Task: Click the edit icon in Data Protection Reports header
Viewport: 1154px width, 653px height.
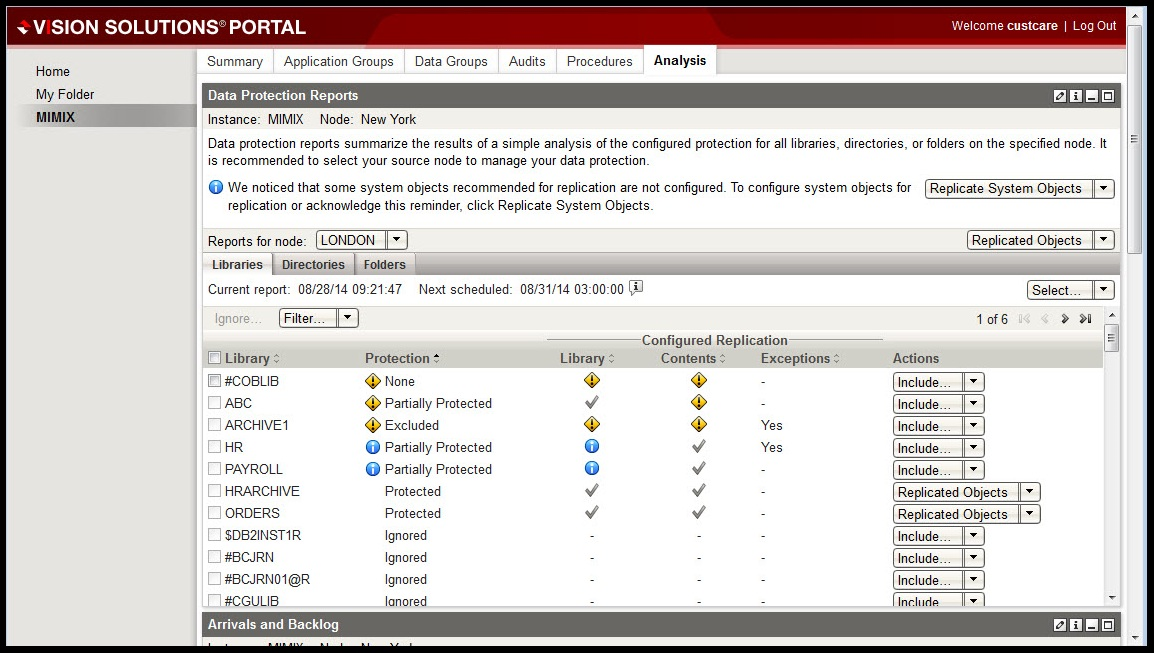Action: pos(1060,96)
